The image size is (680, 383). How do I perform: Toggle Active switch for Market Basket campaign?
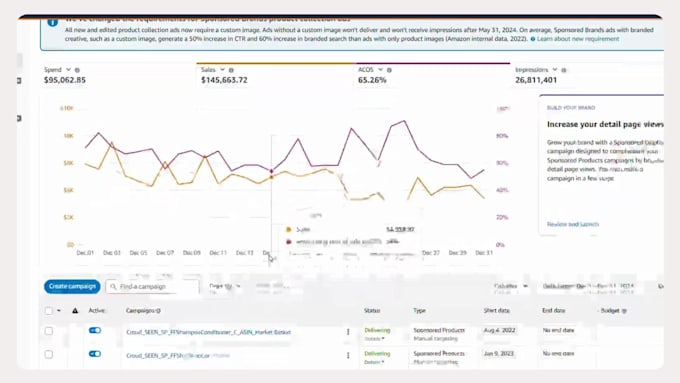(x=95, y=331)
